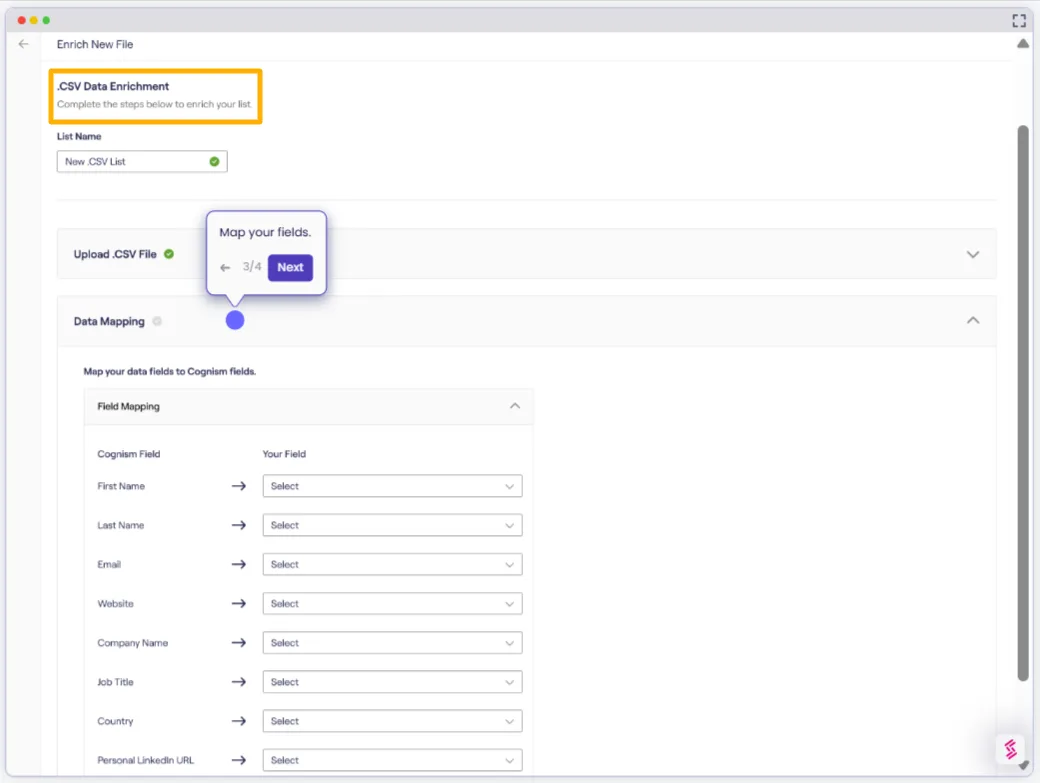Collapse the Data Mapping section chevron
The width and height of the screenshot is (1040, 783).
tap(972, 320)
